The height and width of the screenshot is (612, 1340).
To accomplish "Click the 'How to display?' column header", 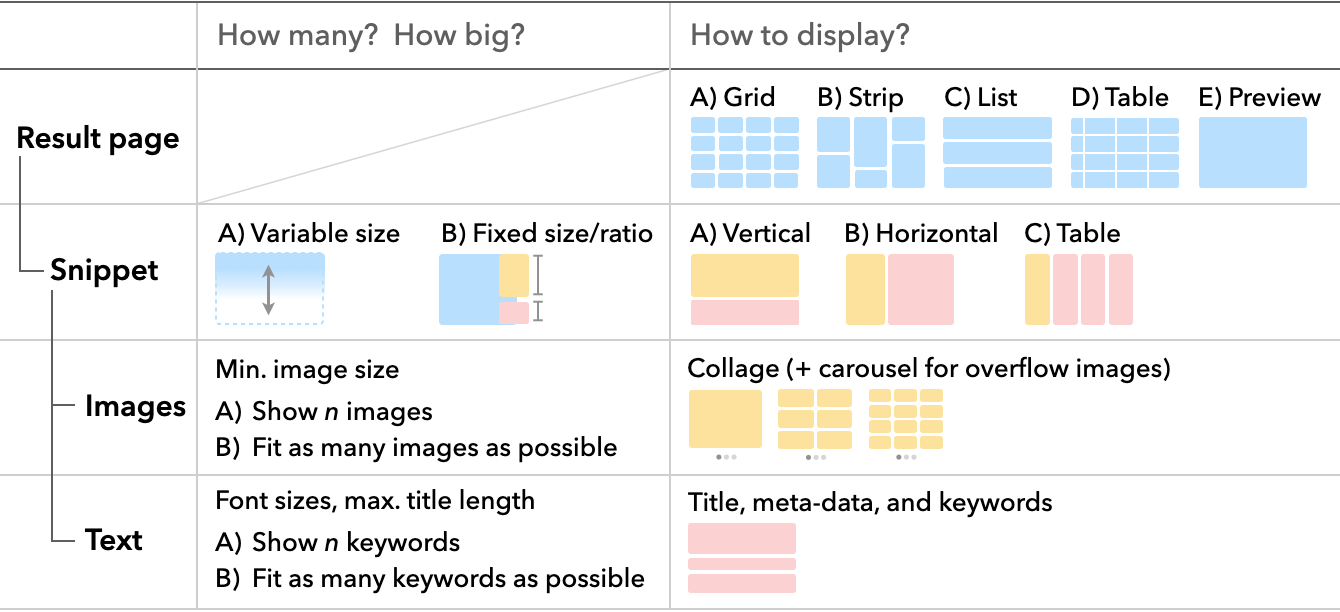I will [800, 36].
